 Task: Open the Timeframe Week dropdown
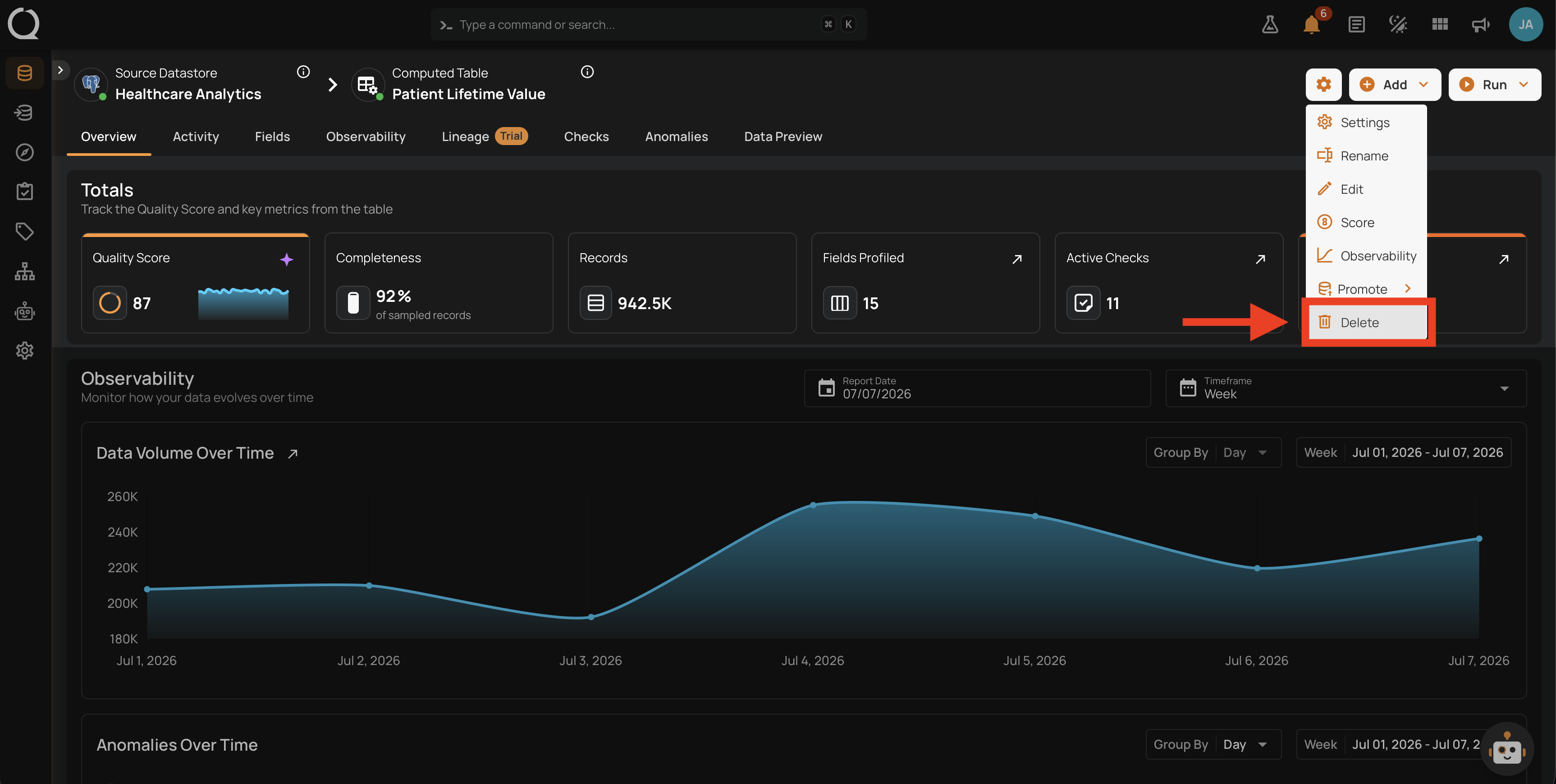tap(1345, 388)
